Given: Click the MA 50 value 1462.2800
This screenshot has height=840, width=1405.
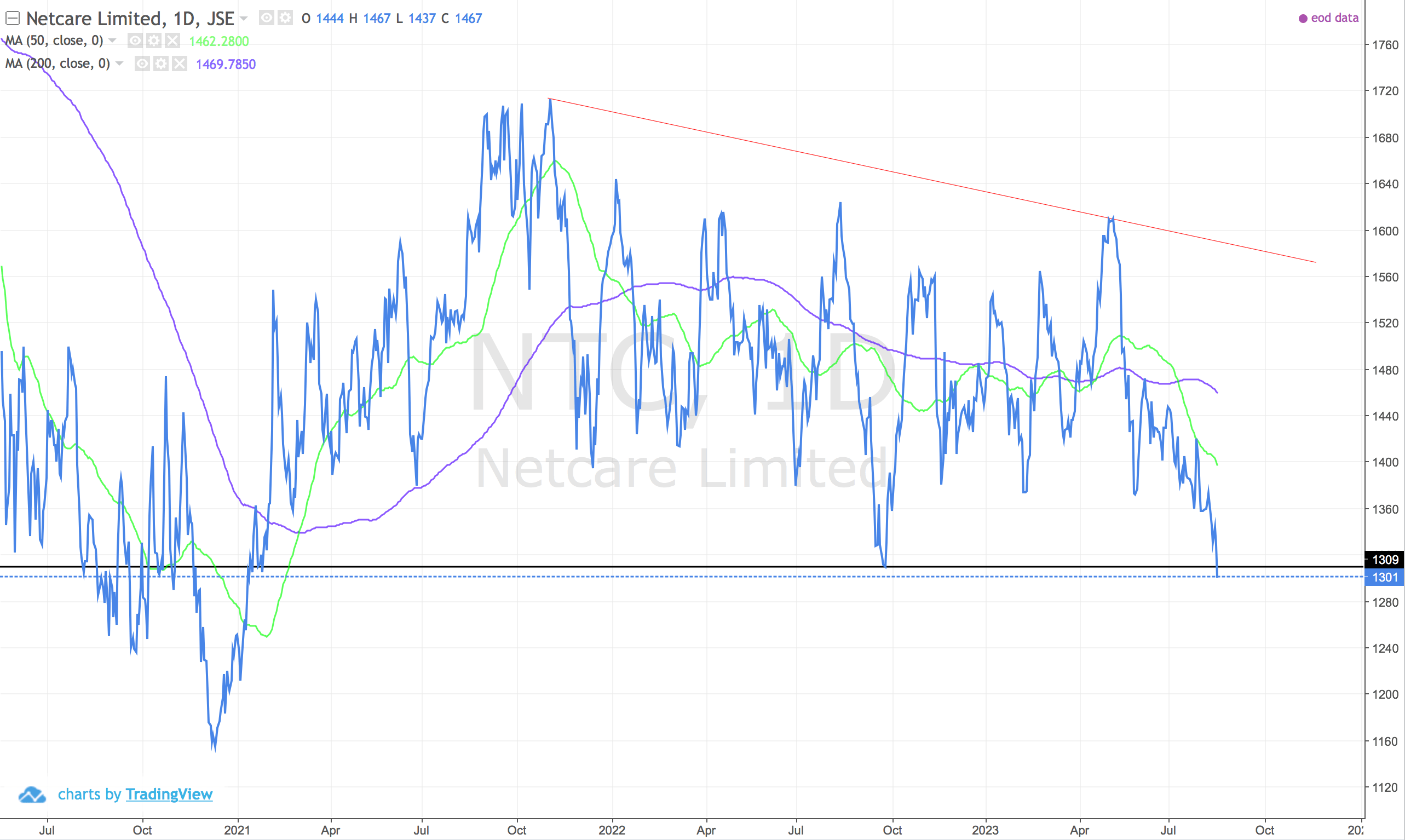Looking at the screenshot, I should click(219, 41).
